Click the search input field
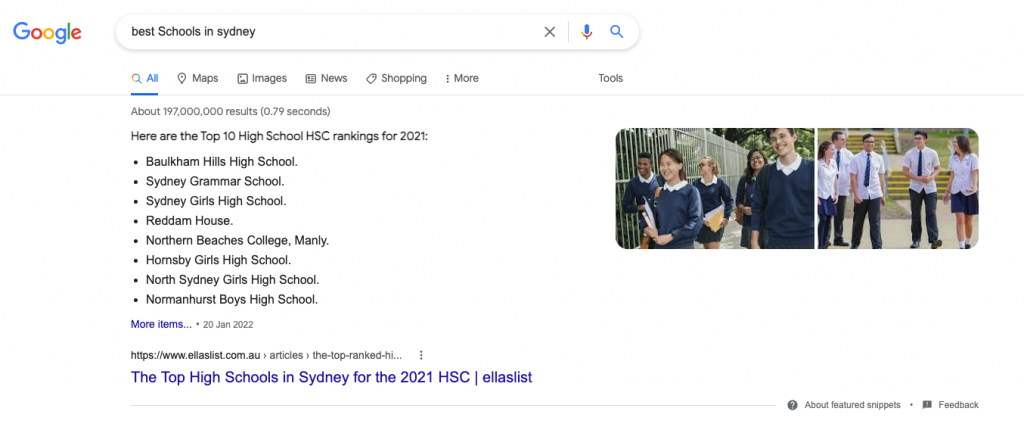Image resolution: width=1024 pixels, height=427 pixels. tap(333, 31)
